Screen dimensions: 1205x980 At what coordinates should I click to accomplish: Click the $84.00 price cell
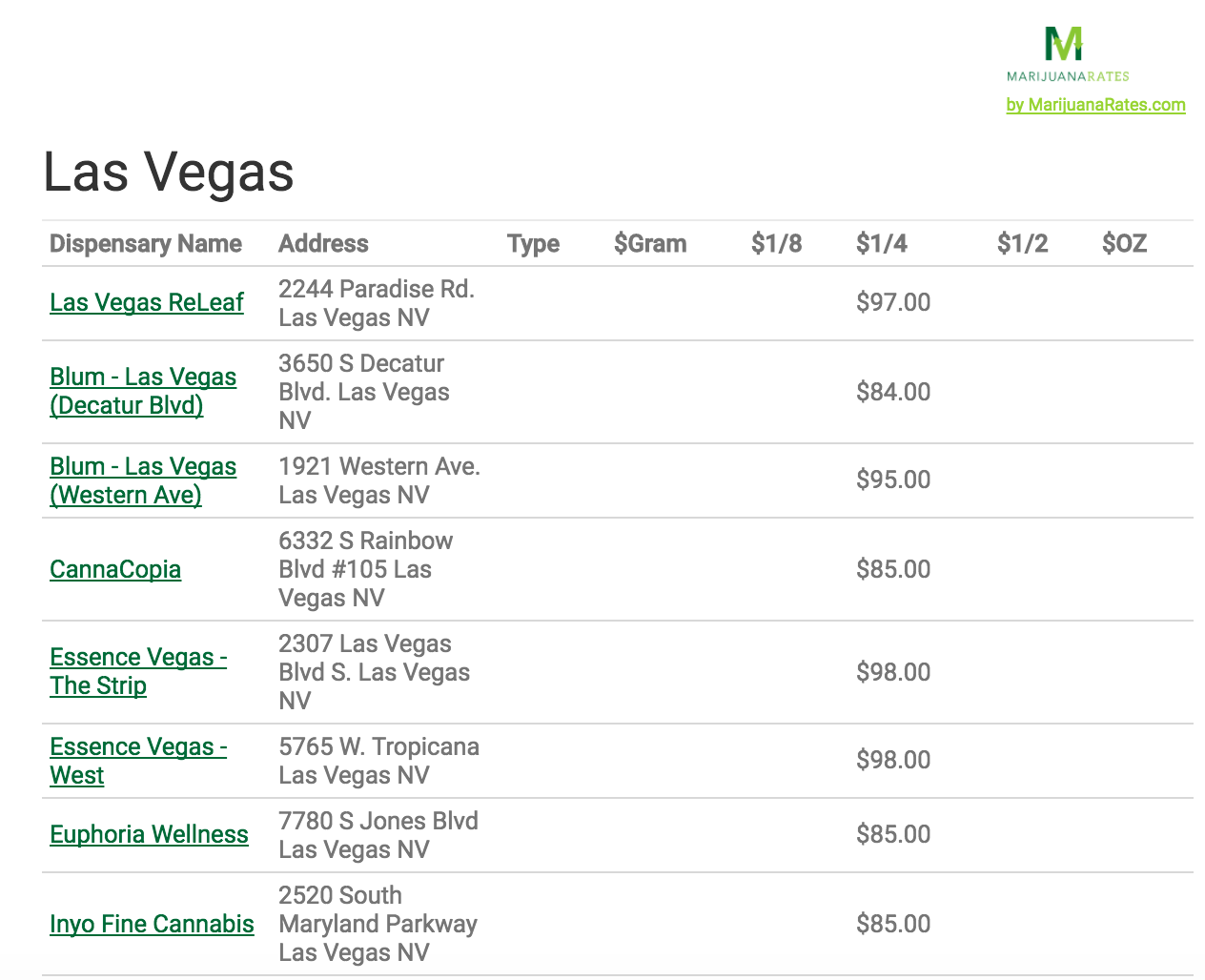893,392
